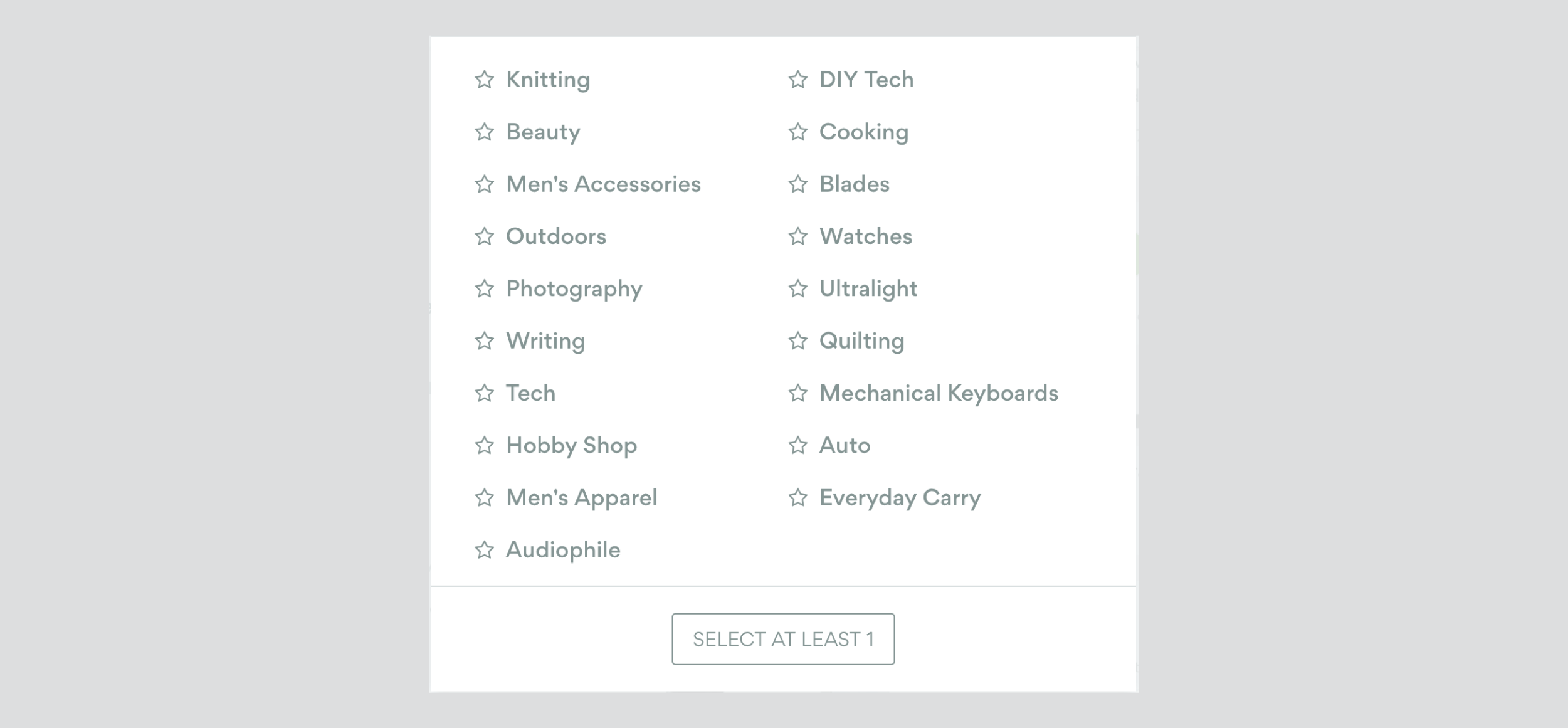Mark Blades with its star icon

[797, 184]
